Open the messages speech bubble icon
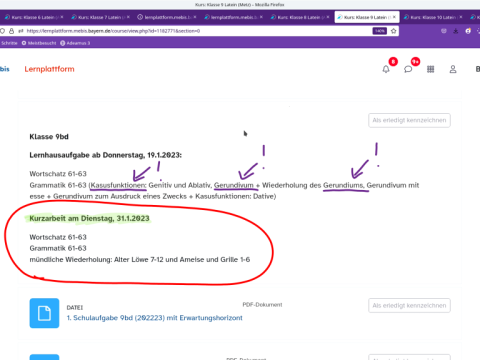The width and height of the screenshot is (480, 360). click(408, 69)
